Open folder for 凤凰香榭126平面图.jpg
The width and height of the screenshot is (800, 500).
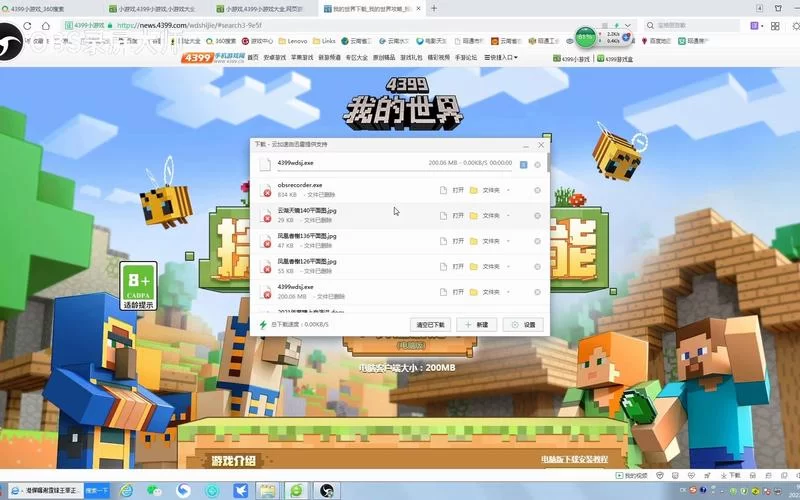485,266
